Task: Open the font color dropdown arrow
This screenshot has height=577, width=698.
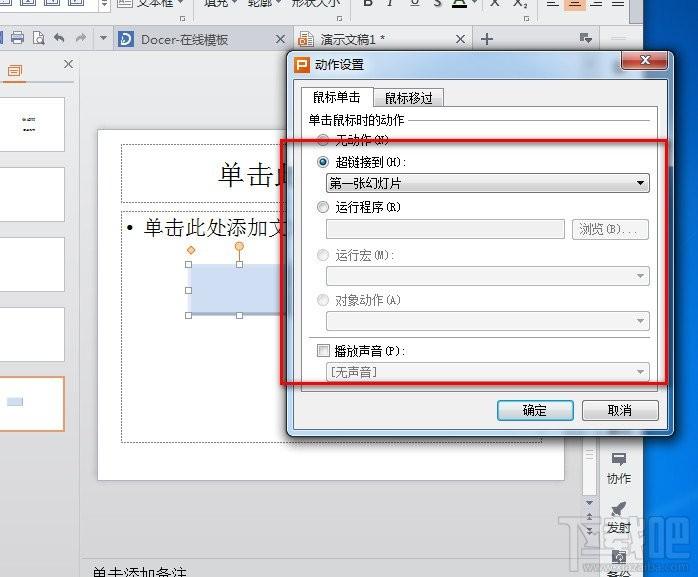Action: point(475,4)
